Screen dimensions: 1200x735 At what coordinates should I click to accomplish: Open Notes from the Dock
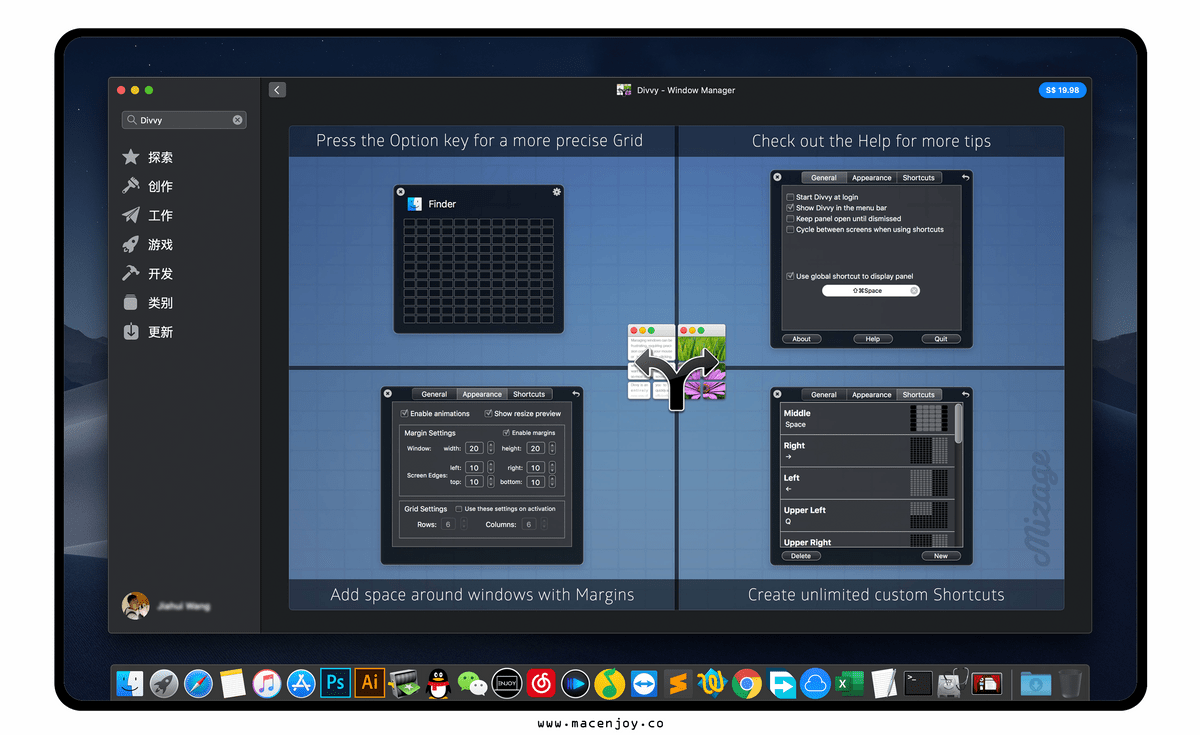pyautogui.click(x=232, y=684)
